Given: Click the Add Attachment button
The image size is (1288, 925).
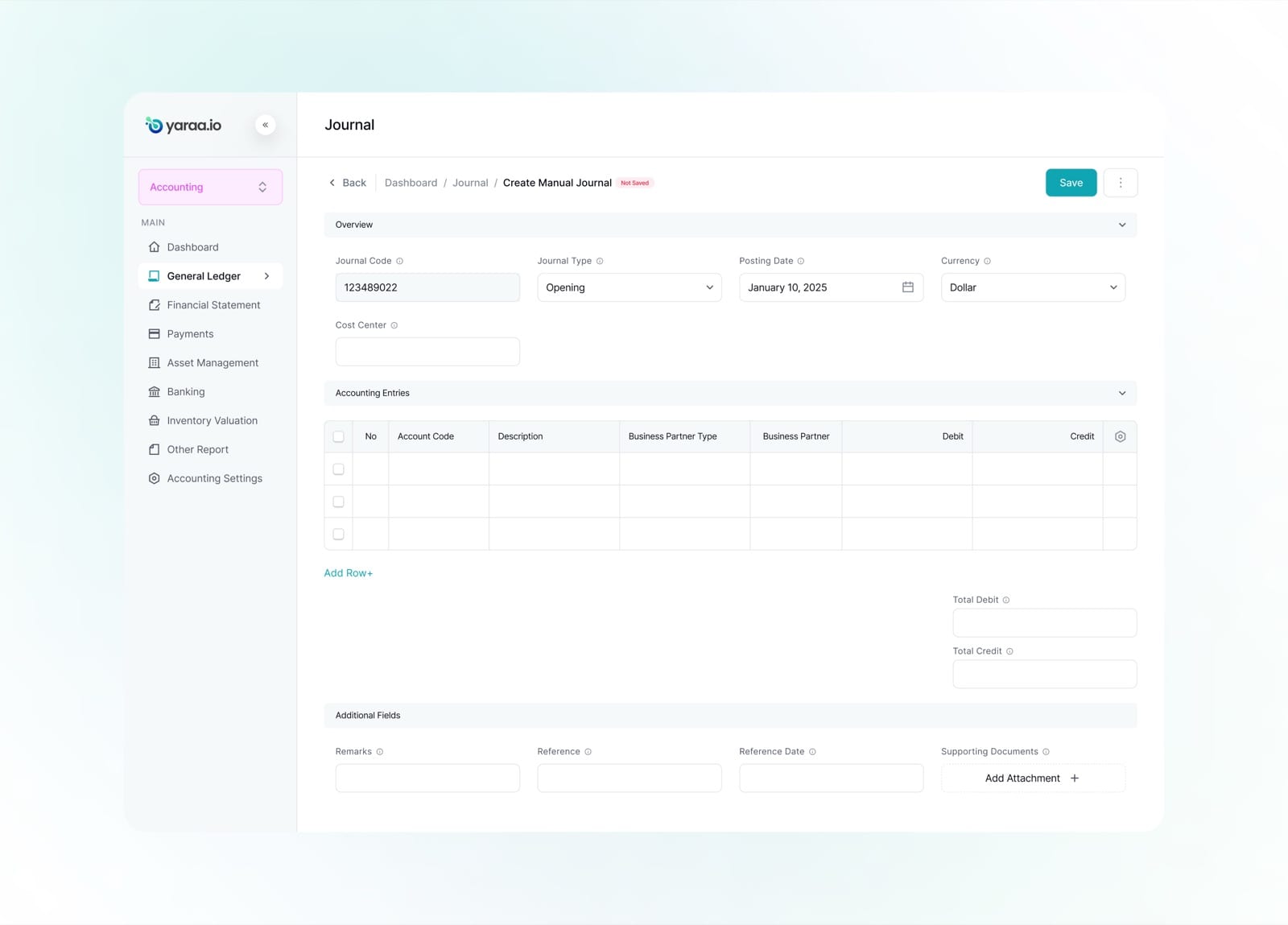Looking at the screenshot, I should coord(1033,778).
